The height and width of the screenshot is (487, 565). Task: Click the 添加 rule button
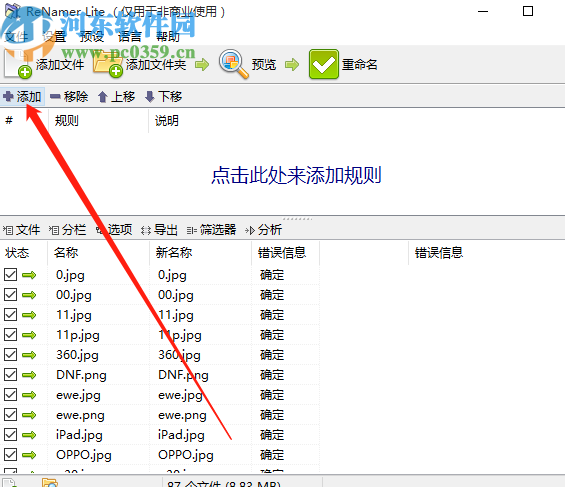22,97
